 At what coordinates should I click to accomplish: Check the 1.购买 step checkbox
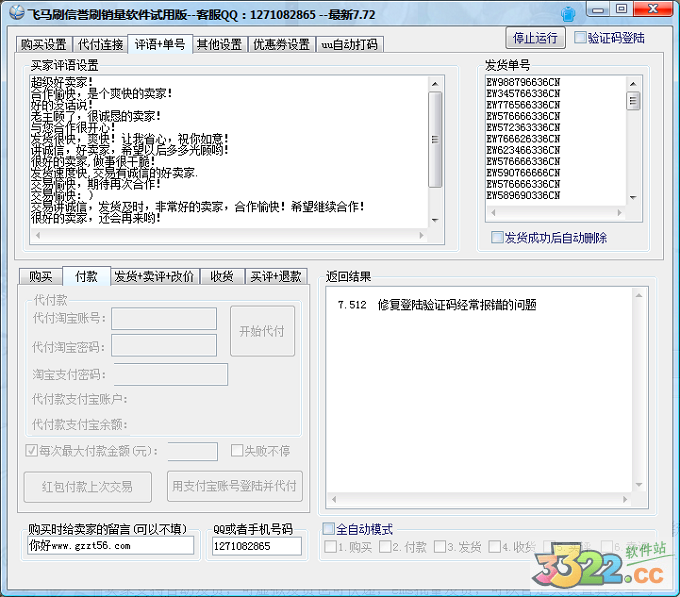click(330, 547)
